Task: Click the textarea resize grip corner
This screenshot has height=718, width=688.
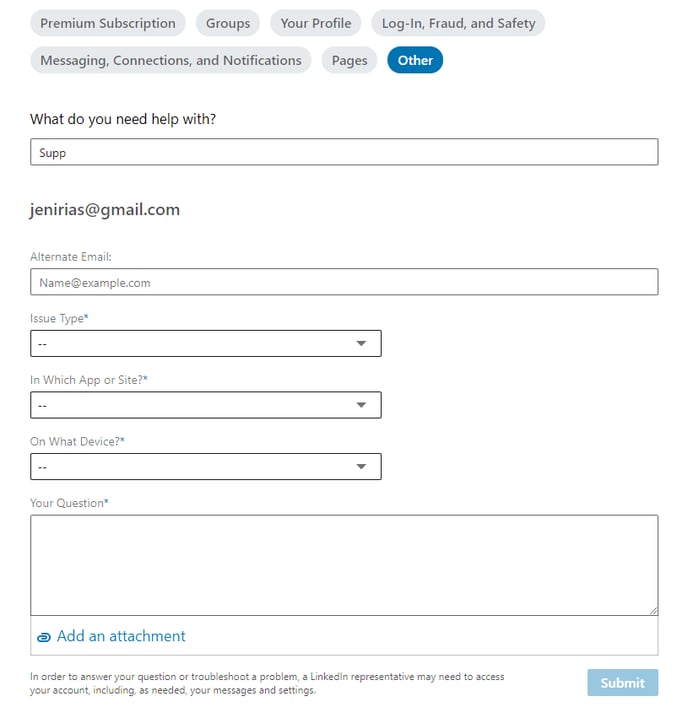Action: click(x=654, y=611)
